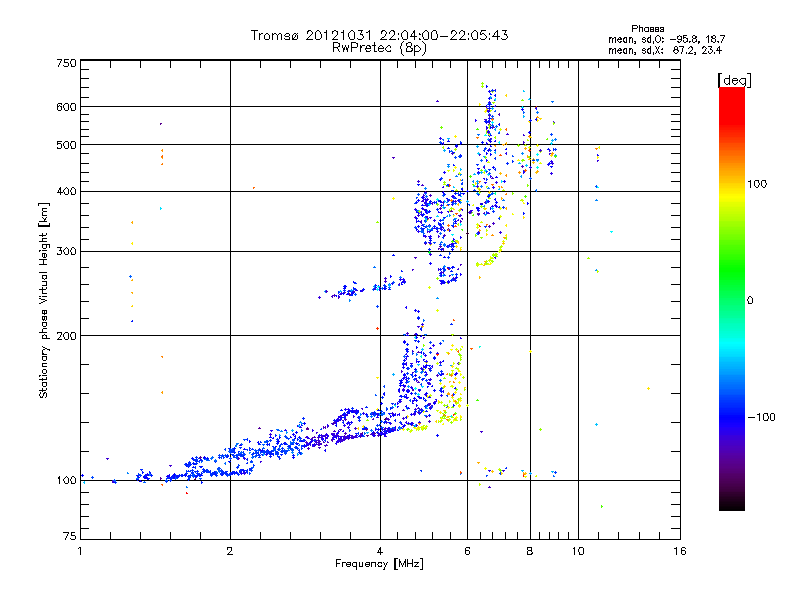Click the "RwPretec (8p)" subtitle
This screenshot has width=800, height=600.
pyautogui.click(x=379, y=48)
